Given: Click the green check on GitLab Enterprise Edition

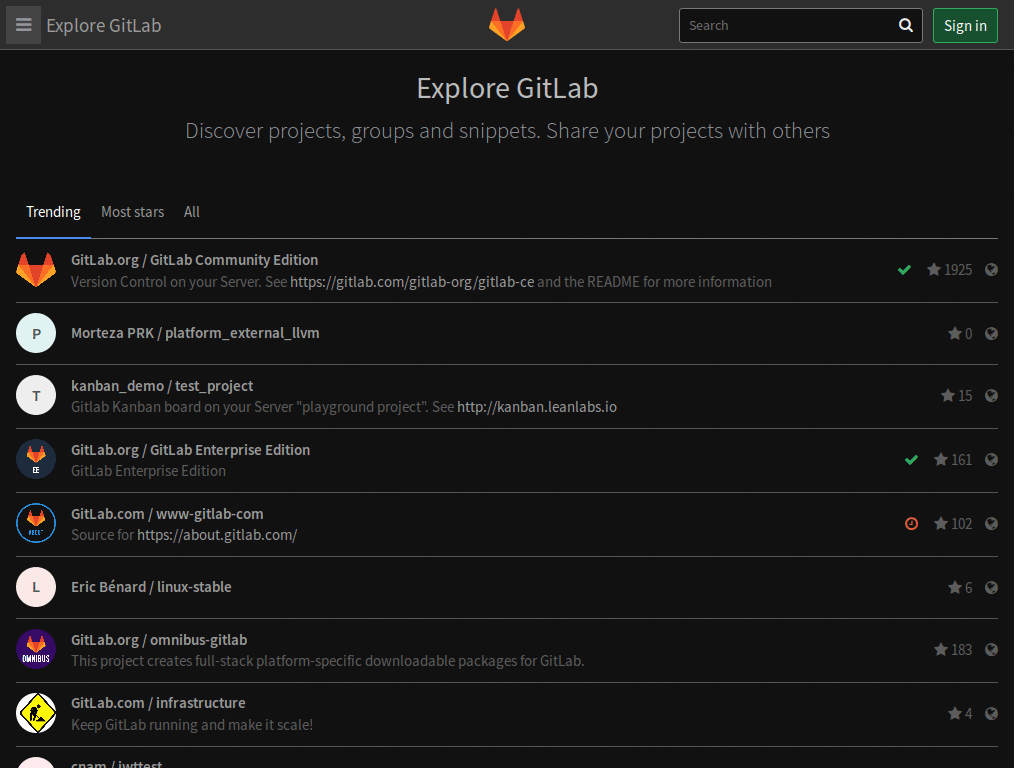Looking at the screenshot, I should pos(911,460).
